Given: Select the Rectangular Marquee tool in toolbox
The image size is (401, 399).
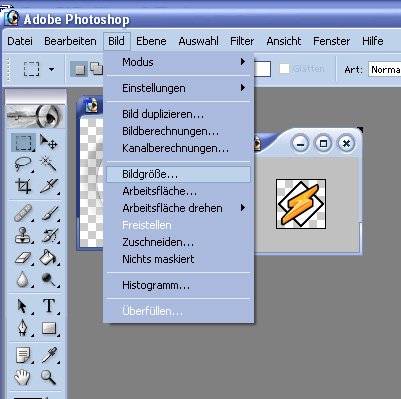Looking at the screenshot, I should pos(23,142).
